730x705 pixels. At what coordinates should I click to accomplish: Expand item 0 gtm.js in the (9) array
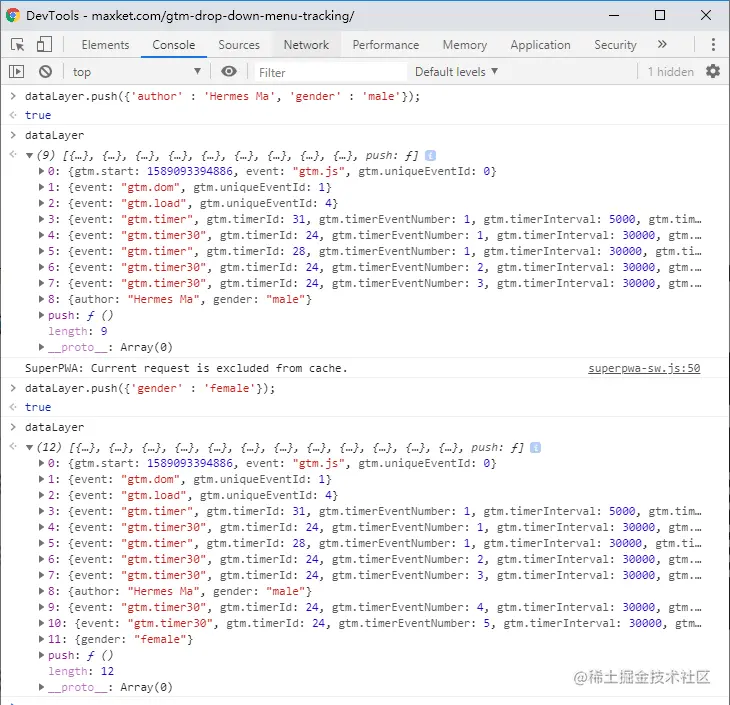tap(41, 171)
